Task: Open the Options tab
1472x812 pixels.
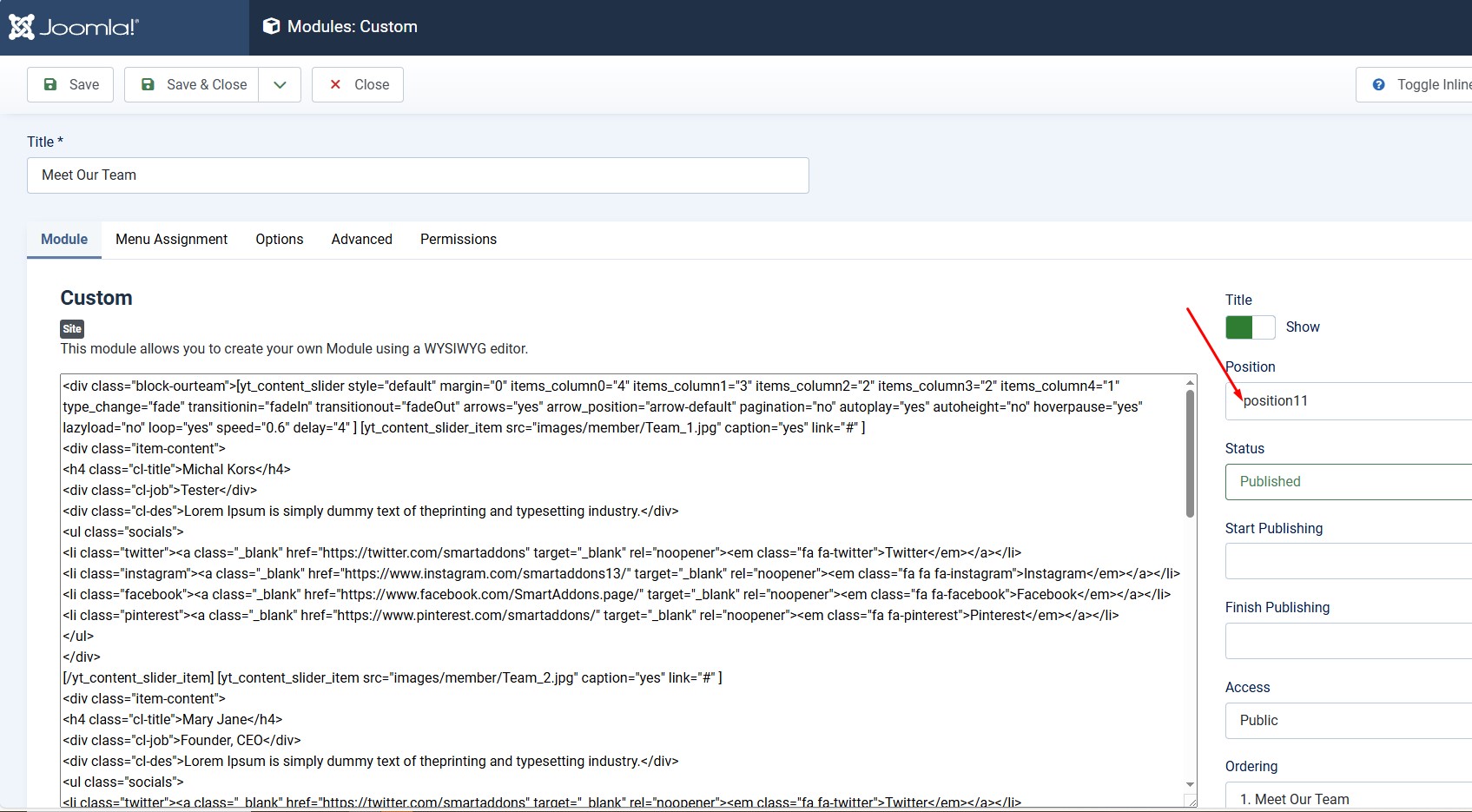Action: coord(279,240)
